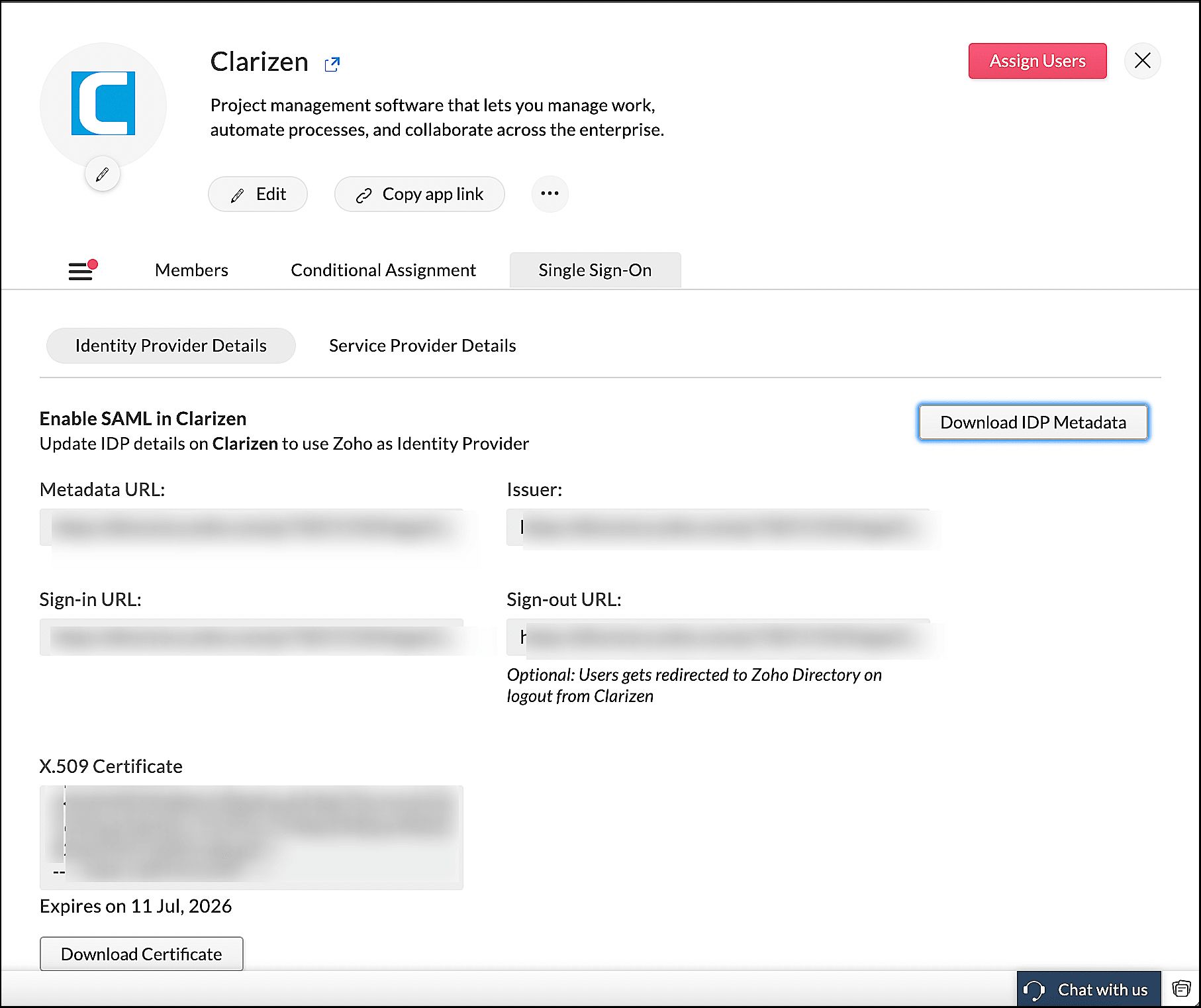This screenshot has height=1008, width=1201.
Task: Click the Clarizen app logo
Action: (103, 103)
